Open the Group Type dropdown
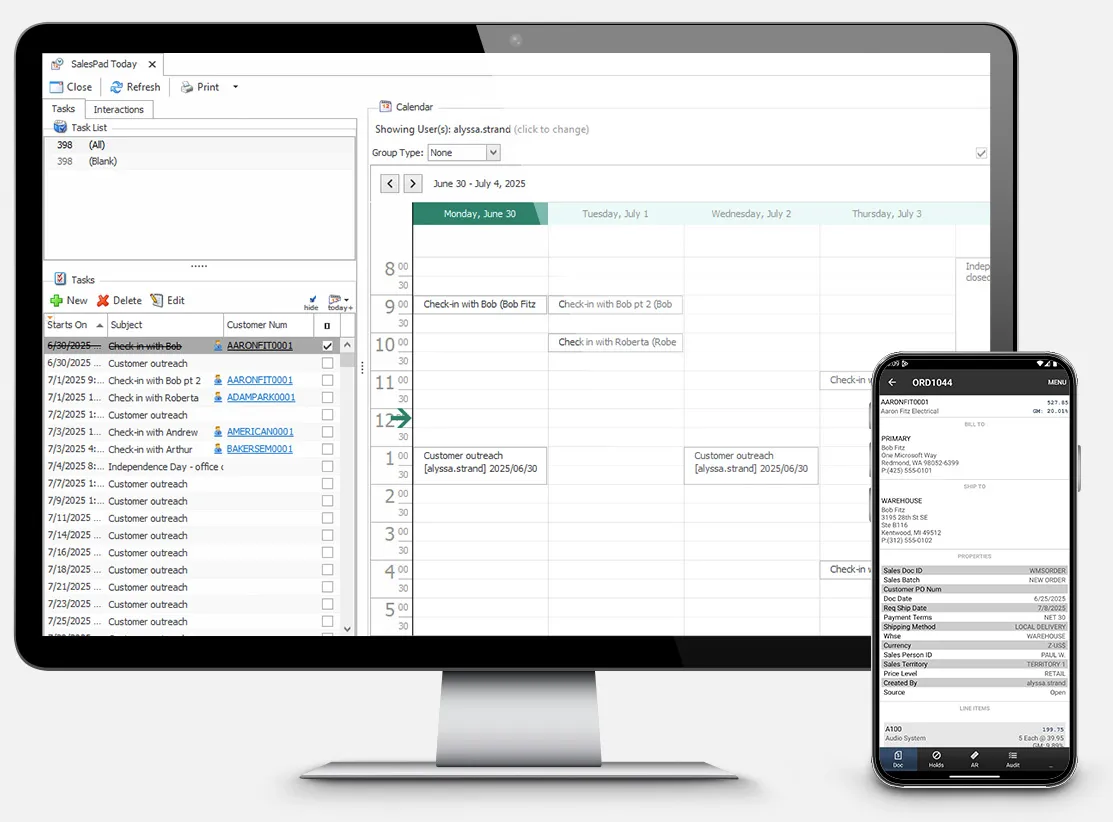The image size is (1113, 822). 493,153
